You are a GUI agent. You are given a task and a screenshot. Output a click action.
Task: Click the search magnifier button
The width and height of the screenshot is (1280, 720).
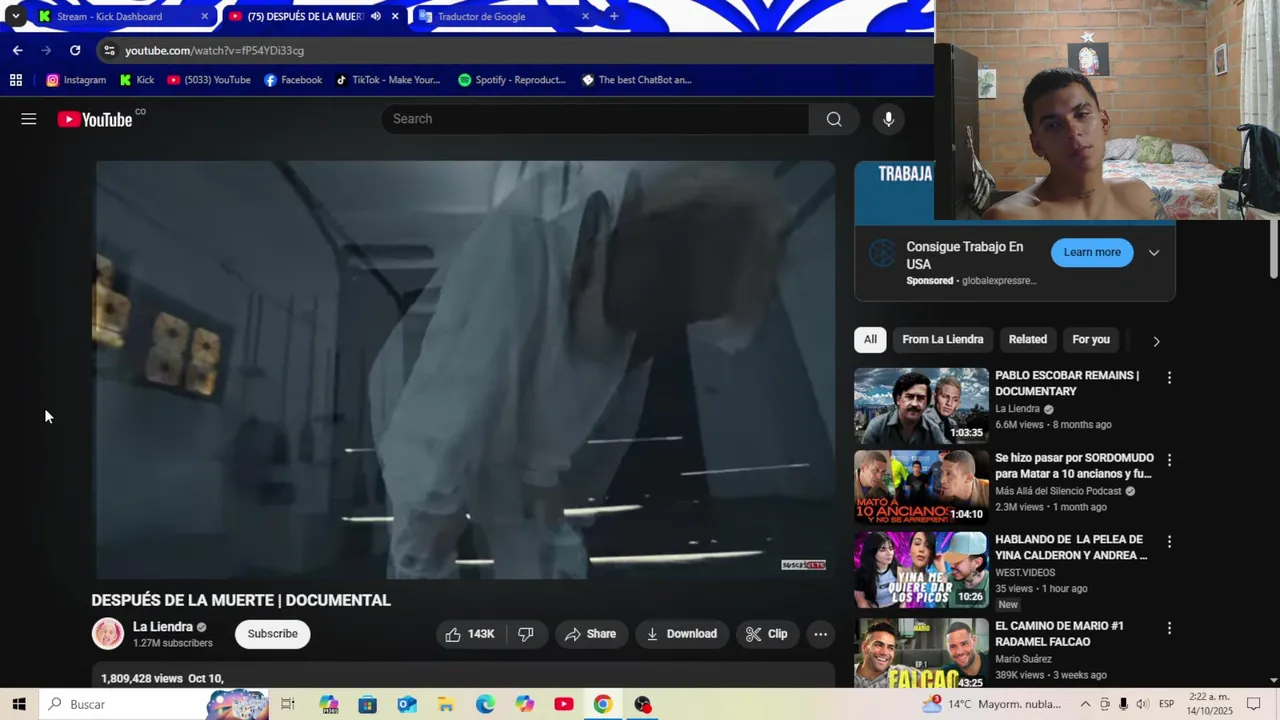coord(834,119)
